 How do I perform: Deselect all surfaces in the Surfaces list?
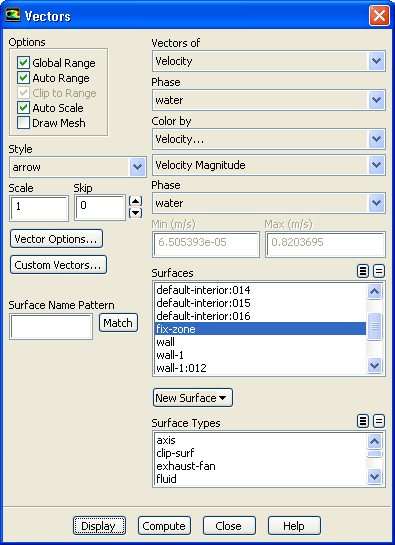tap(379, 271)
